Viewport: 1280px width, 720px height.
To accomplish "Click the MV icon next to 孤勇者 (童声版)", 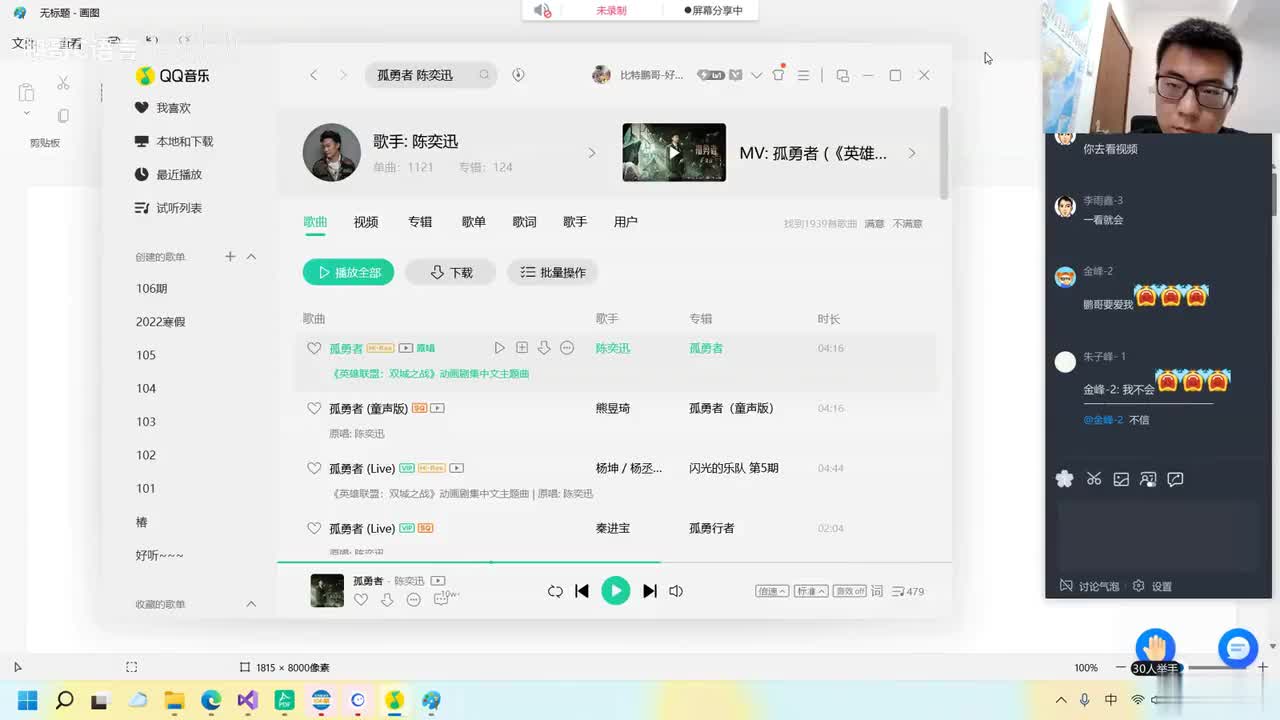I will [437, 408].
